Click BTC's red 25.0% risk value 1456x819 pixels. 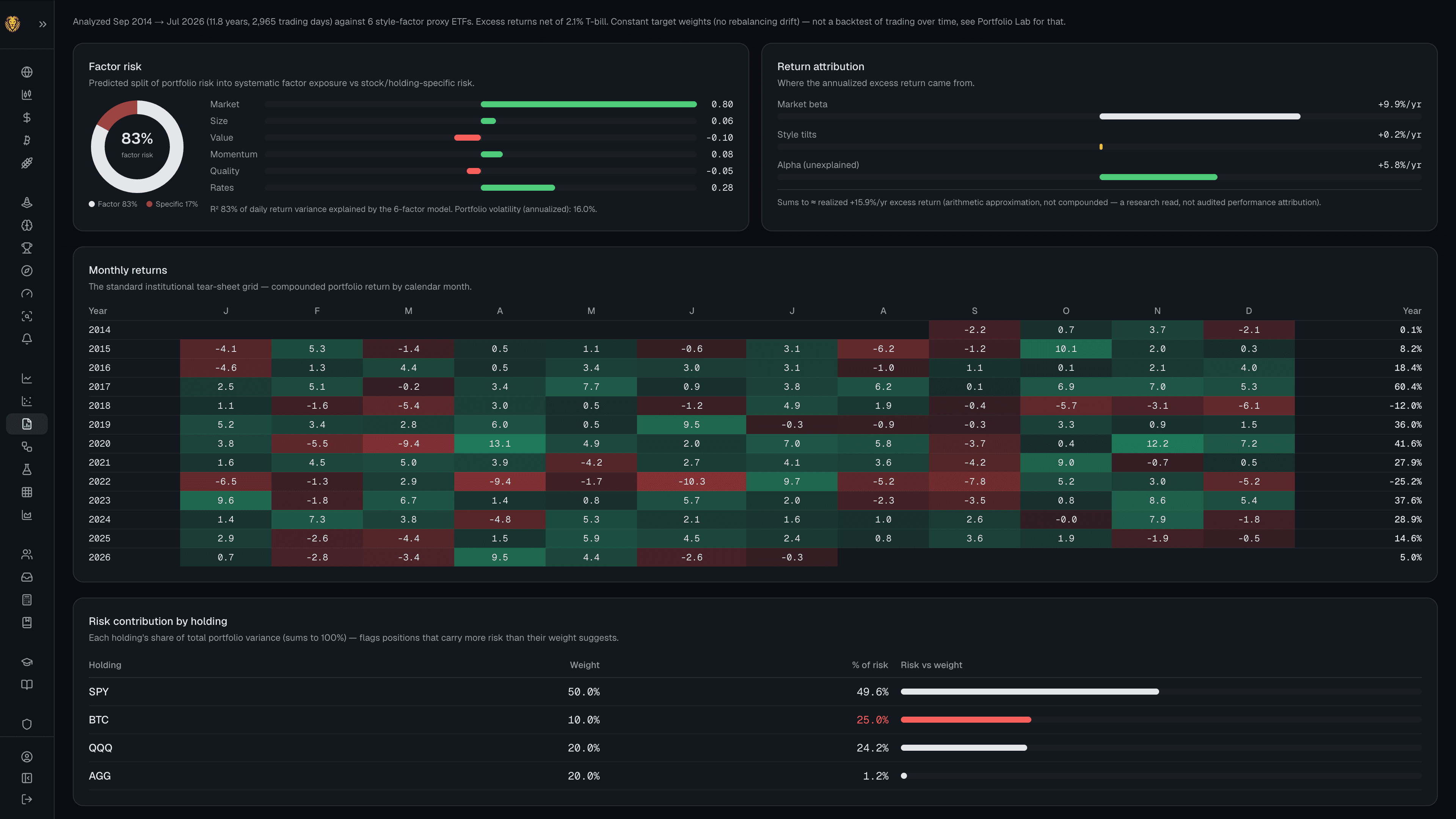point(872,720)
